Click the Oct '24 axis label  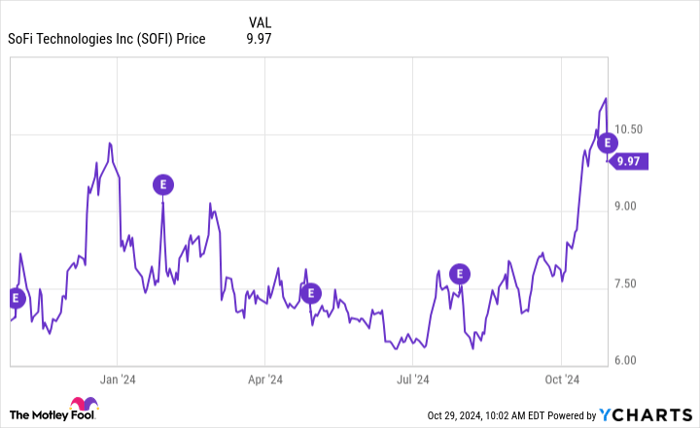click(562, 380)
